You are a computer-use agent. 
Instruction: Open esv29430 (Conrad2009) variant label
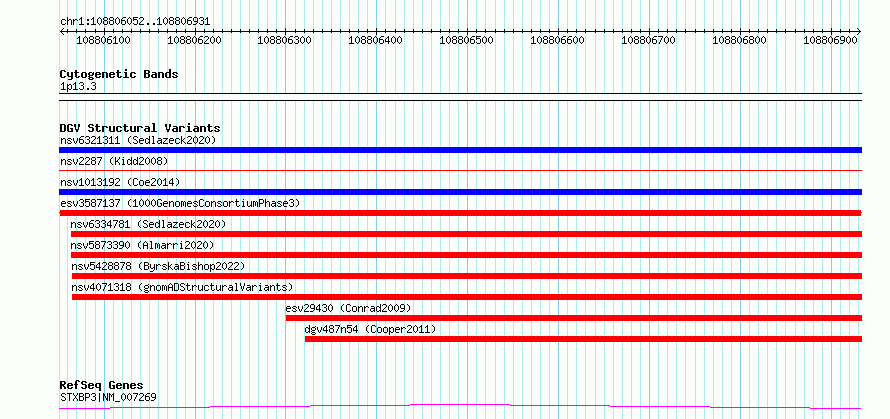tap(348, 308)
